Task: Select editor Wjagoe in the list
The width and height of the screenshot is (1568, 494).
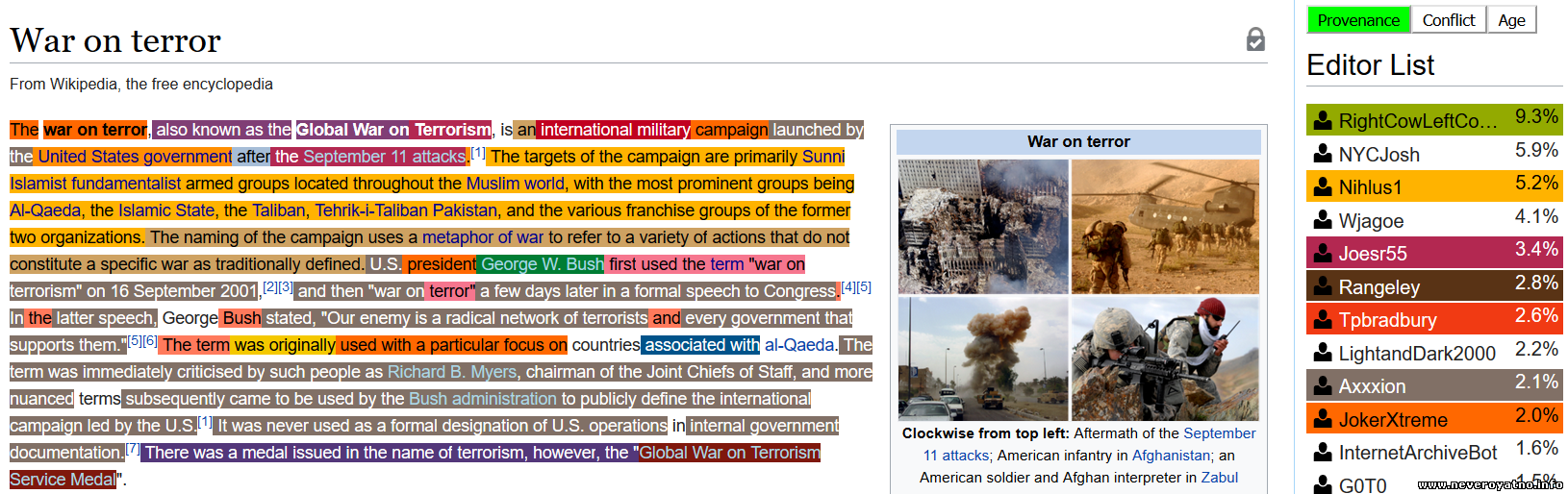Action: 1434,220
